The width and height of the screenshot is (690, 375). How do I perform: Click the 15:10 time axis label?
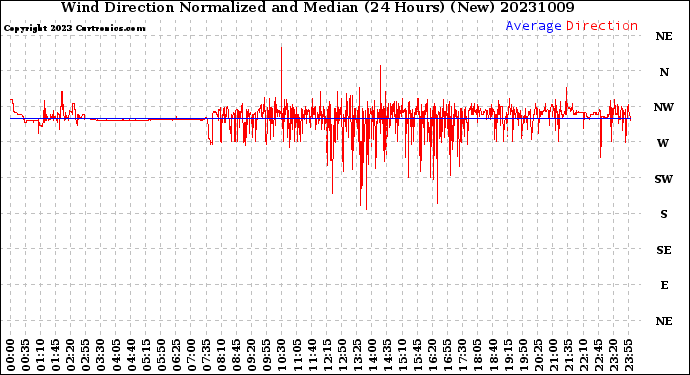[402, 355]
